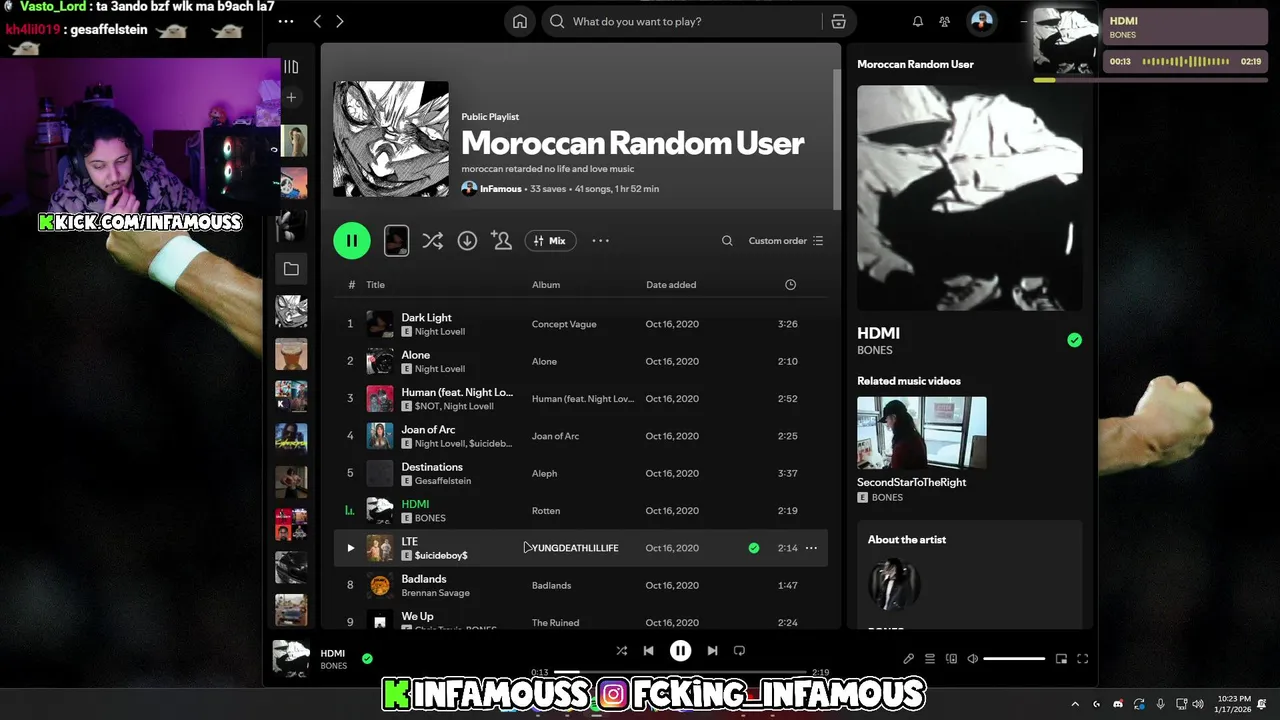Show hidden system tray icons
The width and height of the screenshot is (1280, 720).
(1075, 704)
